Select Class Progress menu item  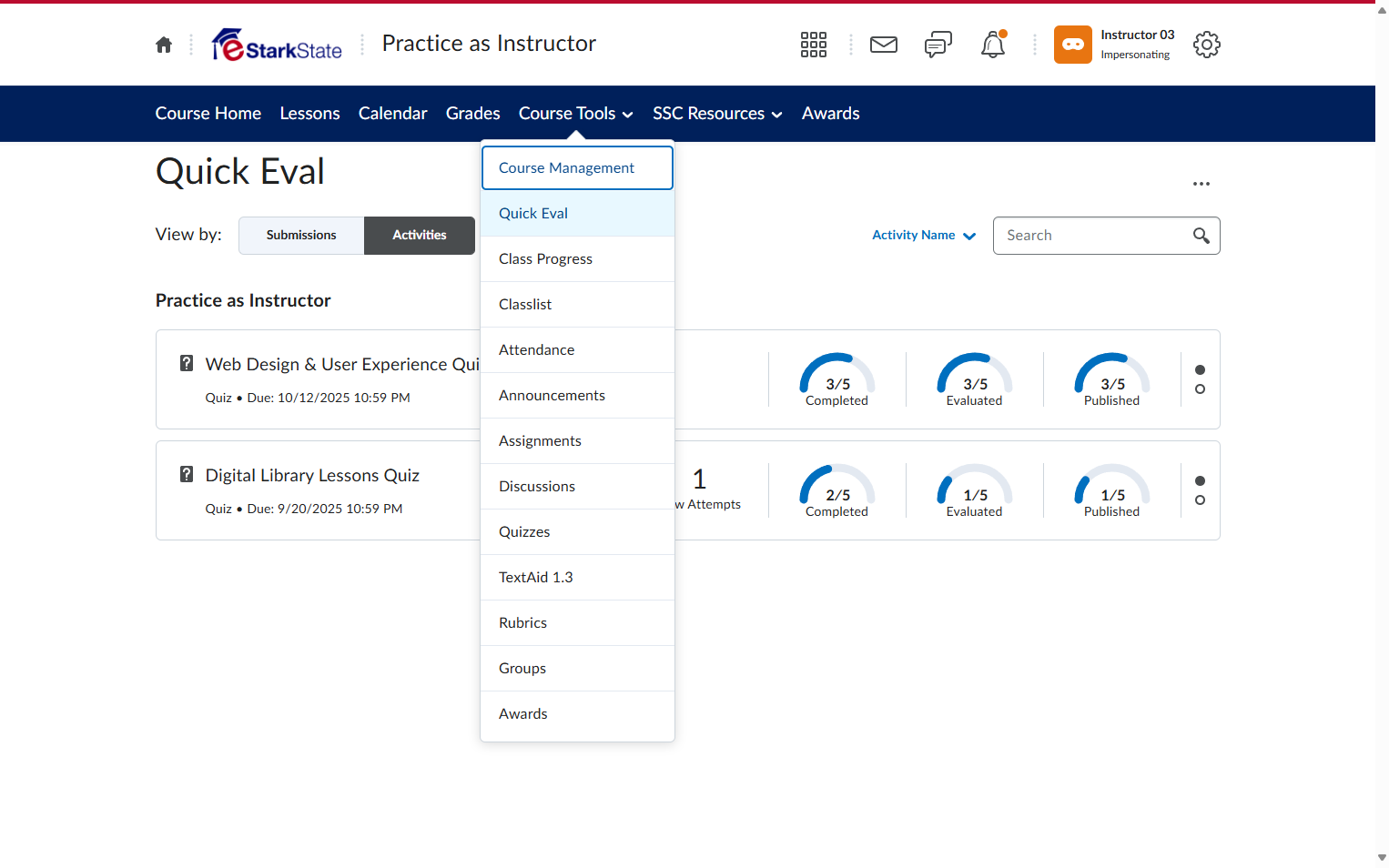pyautogui.click(x=577, y=258)
